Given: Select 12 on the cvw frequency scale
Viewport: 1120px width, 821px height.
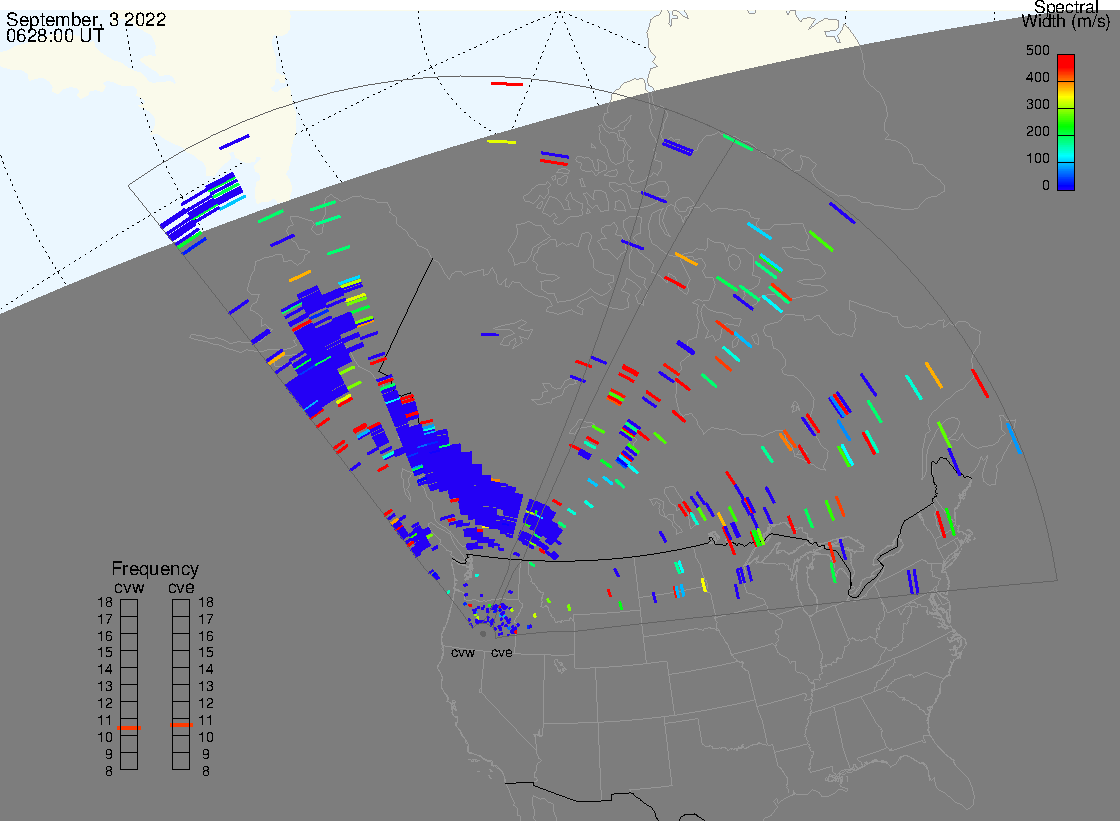Looking at the screenshot, I should [105, 703].
